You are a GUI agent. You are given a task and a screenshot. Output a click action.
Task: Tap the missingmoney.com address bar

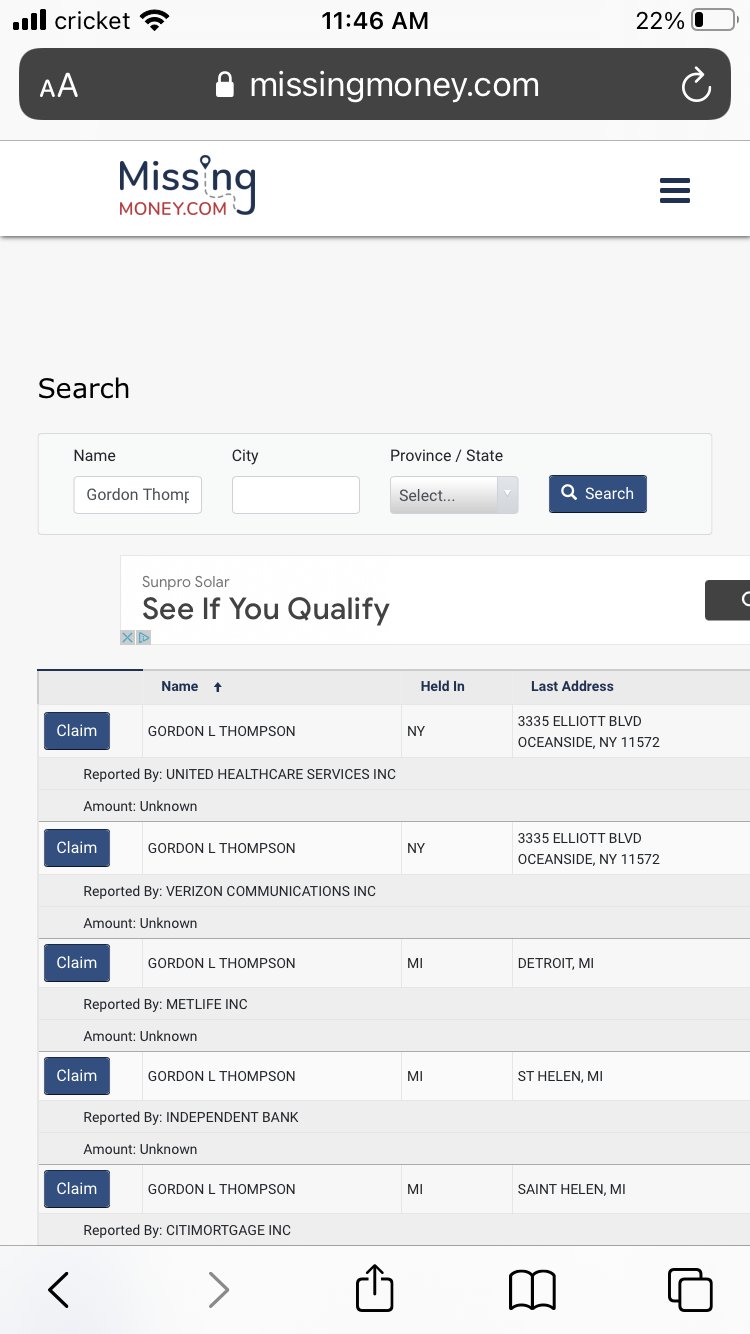[x=375, y=85]
